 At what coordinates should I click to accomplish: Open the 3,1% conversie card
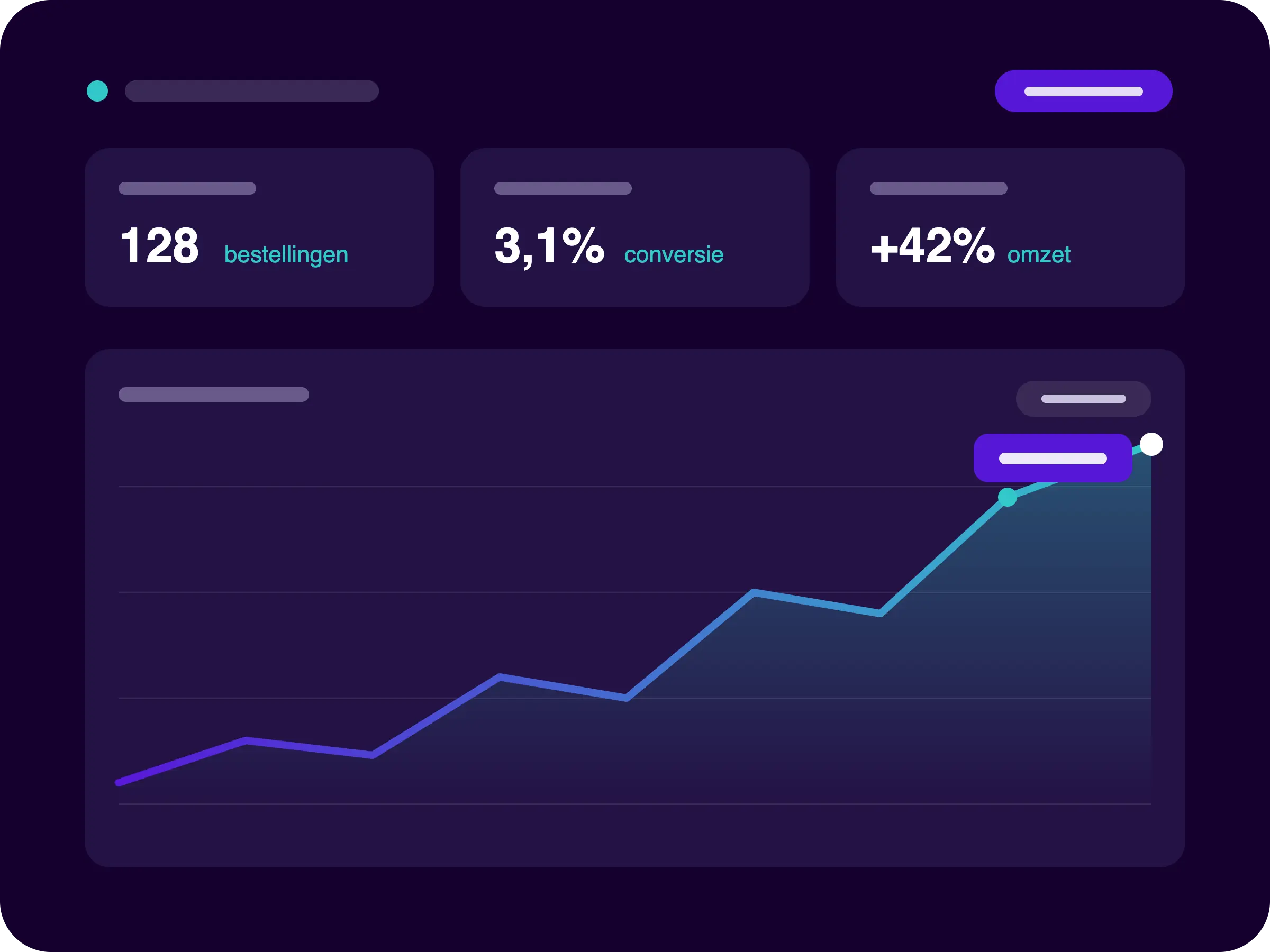pos(634,227)
